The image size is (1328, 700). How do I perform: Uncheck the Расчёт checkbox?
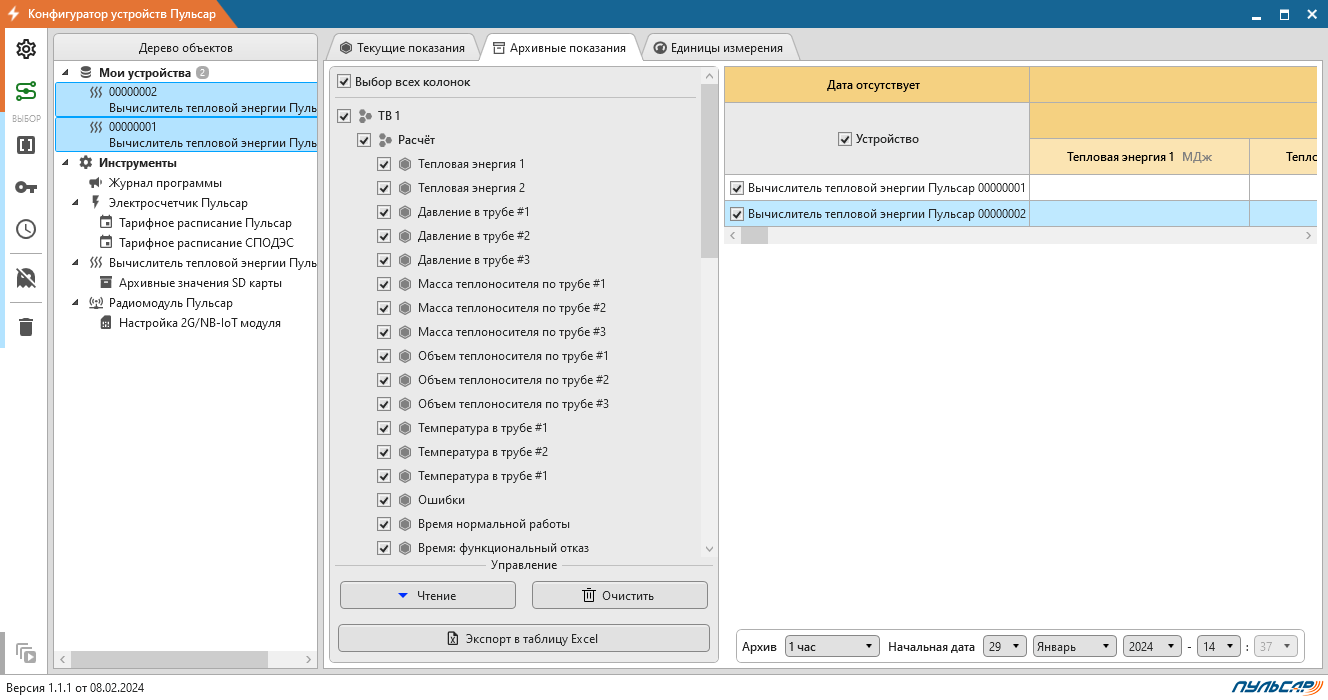[x=364, y=140]
